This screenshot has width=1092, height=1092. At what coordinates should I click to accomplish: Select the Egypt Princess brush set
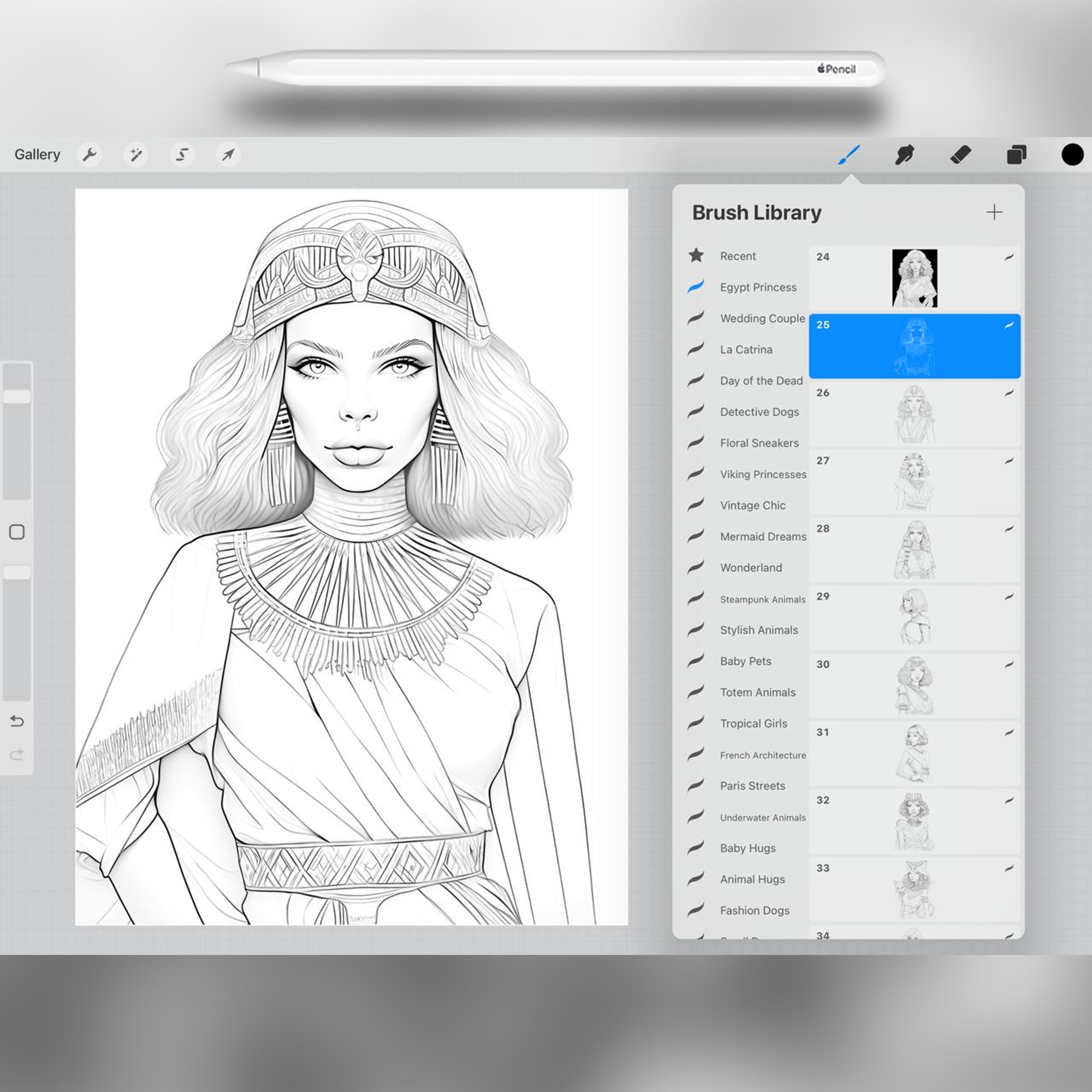pos(758,287)
